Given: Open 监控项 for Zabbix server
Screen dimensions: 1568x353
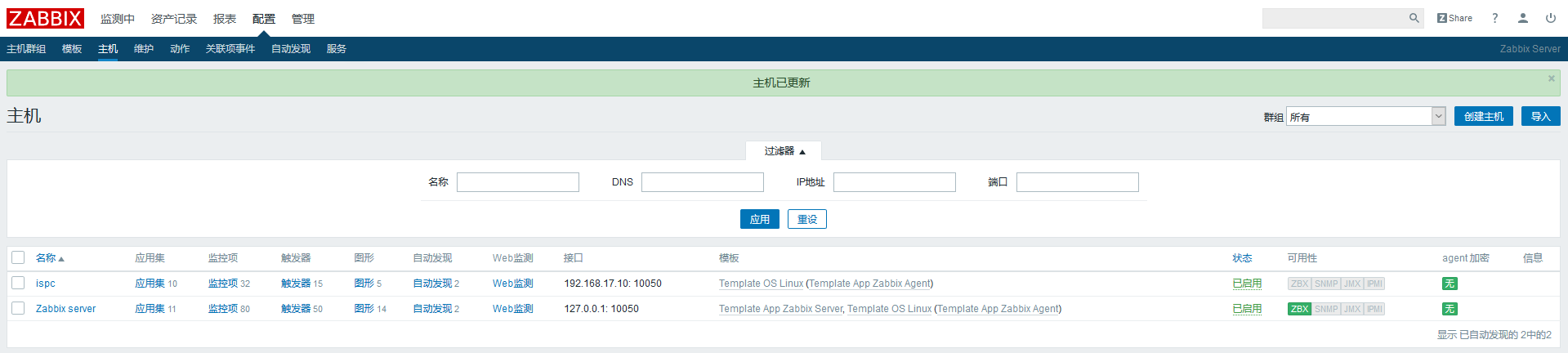Looking at the screenshot, I should pyautogui.click(x=223, y=309).
